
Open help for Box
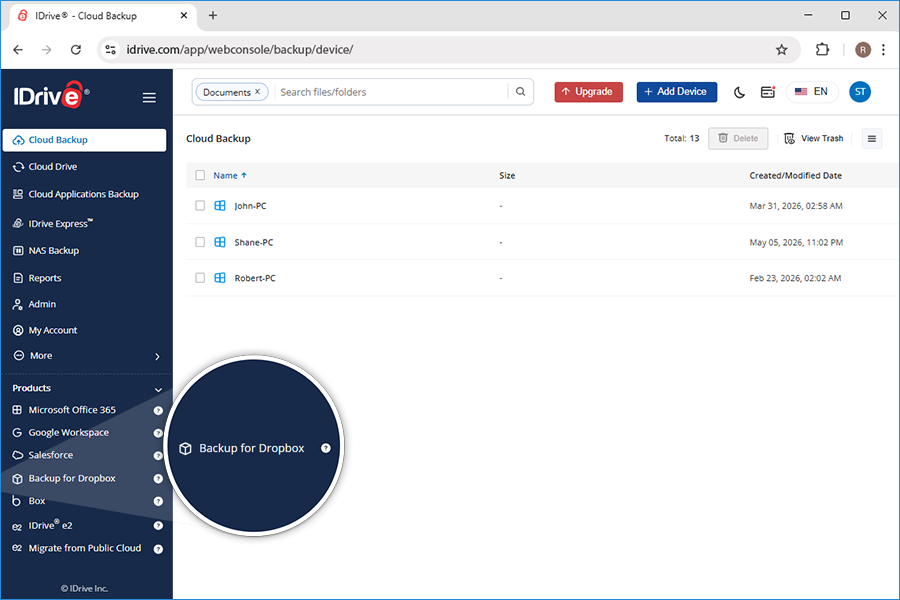tap(158, 501)
